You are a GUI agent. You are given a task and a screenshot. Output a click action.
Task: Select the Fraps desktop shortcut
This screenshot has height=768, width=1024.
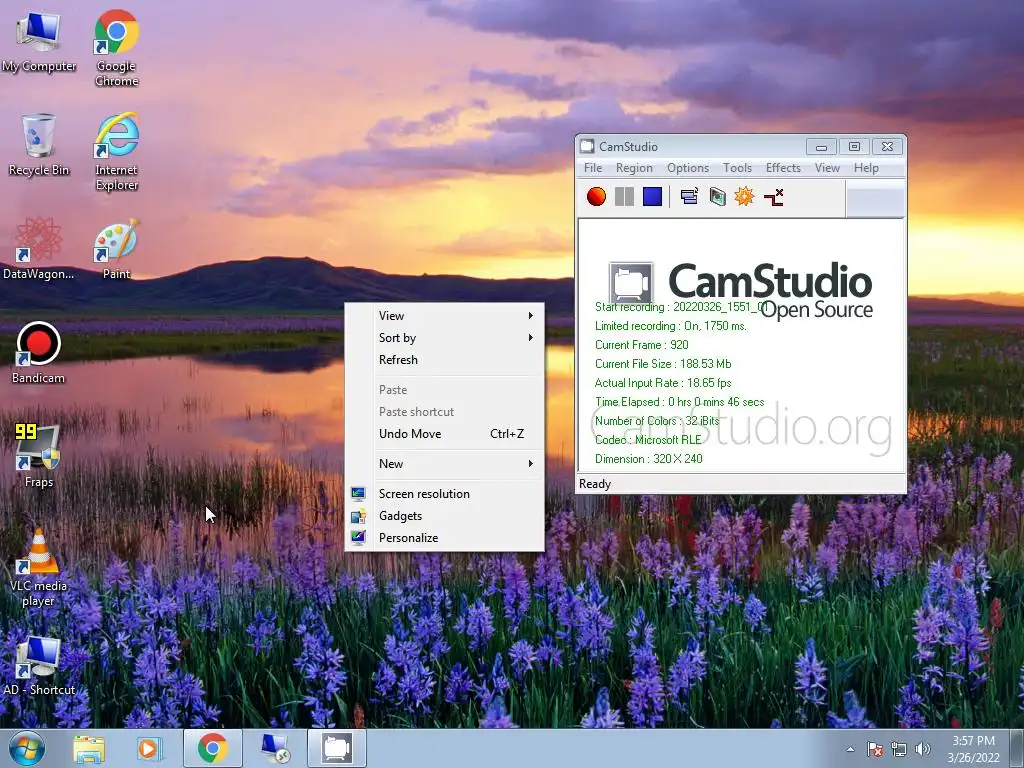tap(39, 456)
